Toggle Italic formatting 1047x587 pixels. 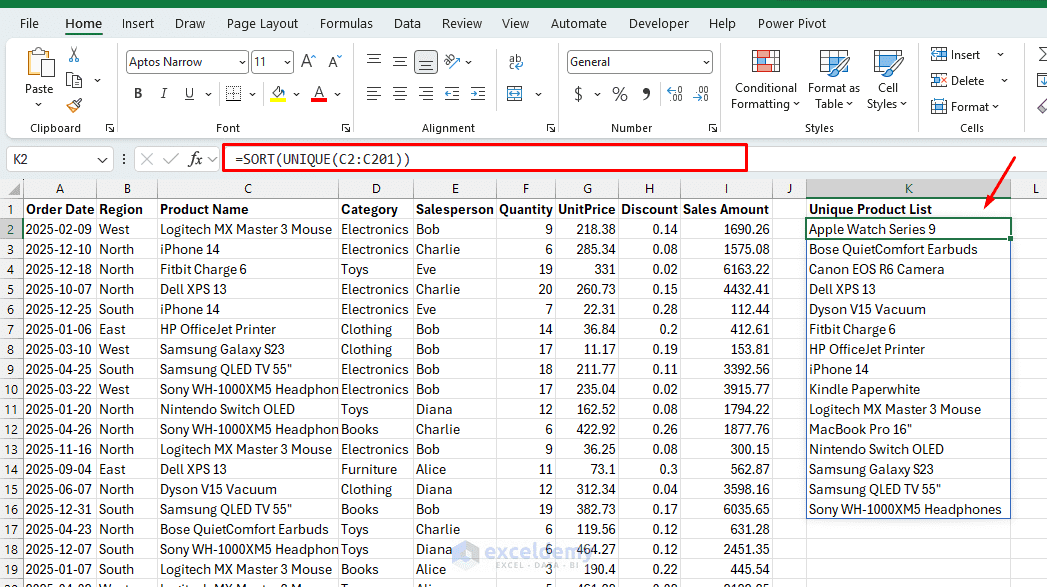point(164,93)
